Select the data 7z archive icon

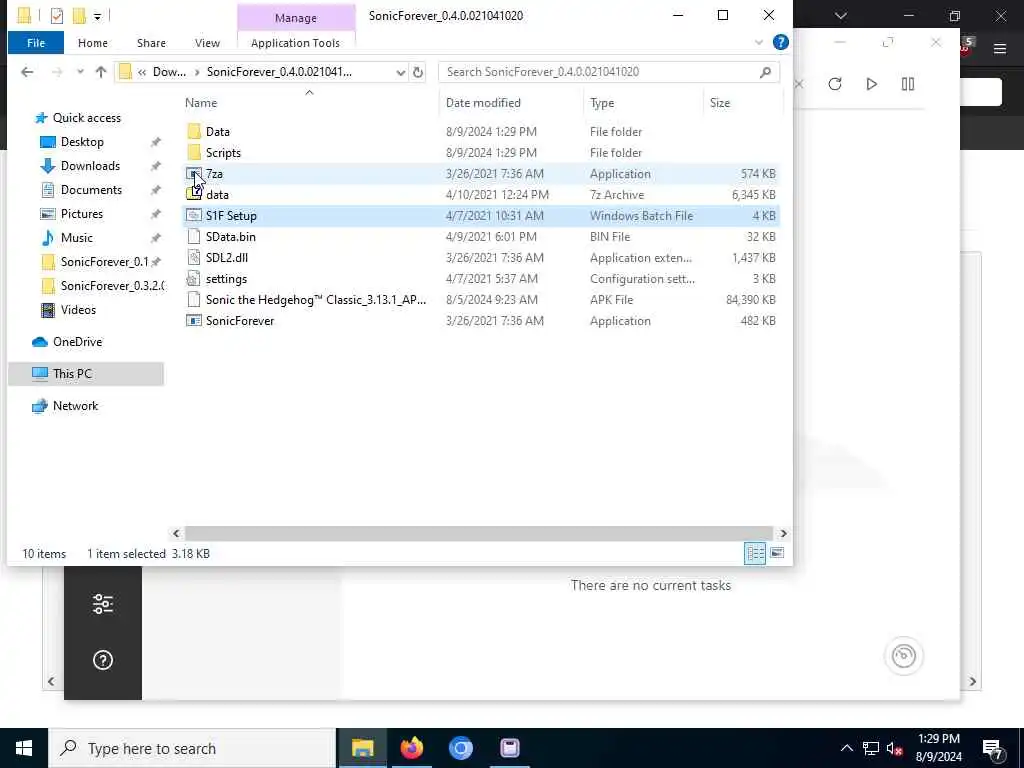pyautogui.click(x=194, y=194)
